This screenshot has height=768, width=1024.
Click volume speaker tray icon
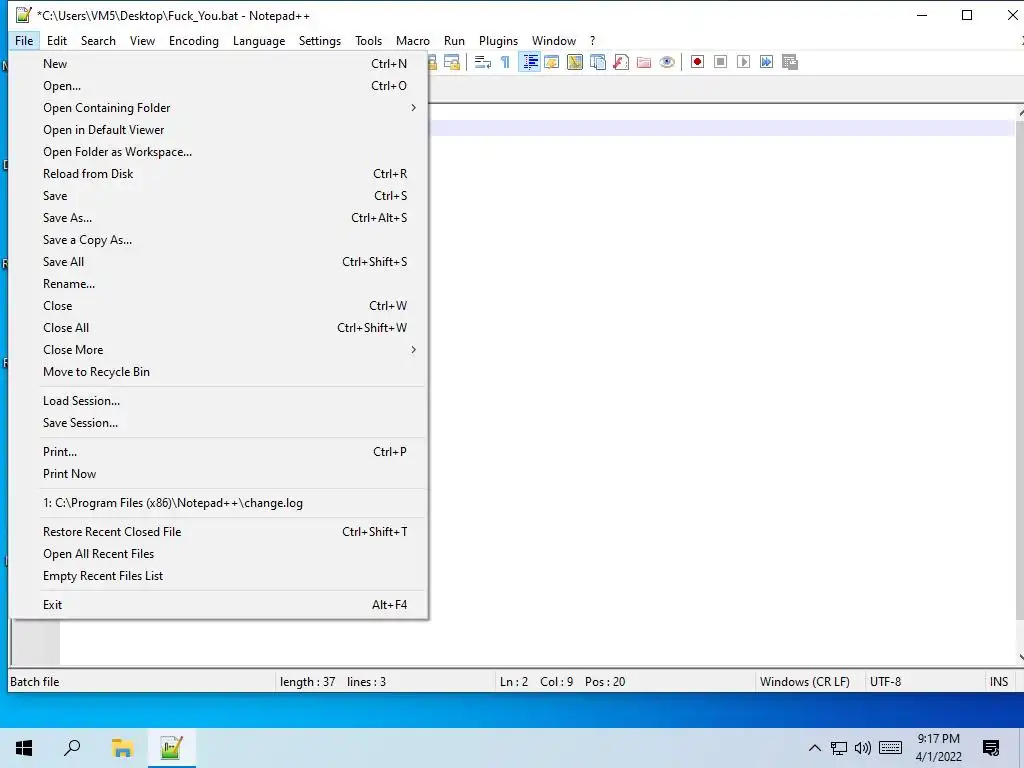tap(863, 748)
